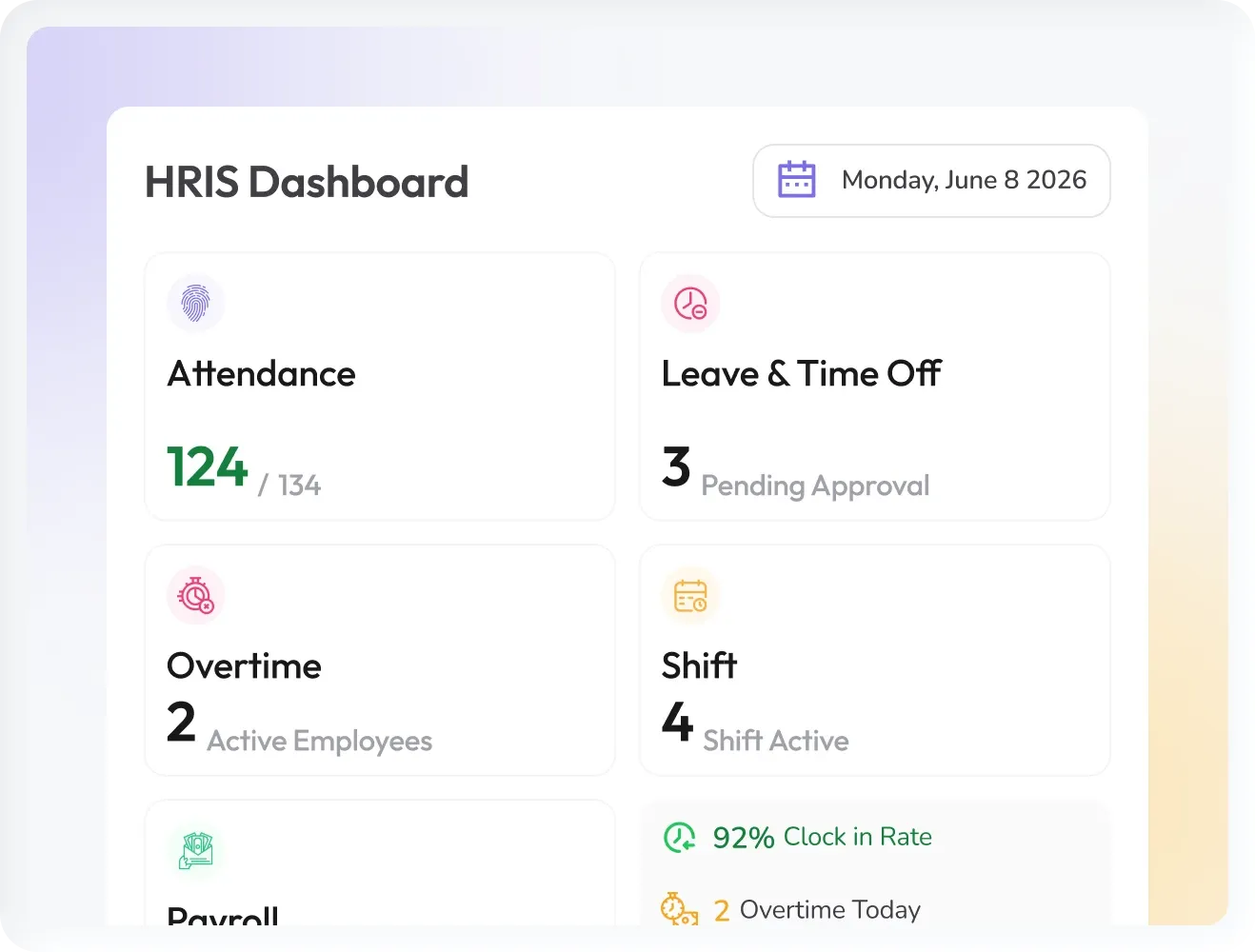This screenshot has height=952, width=1255.
Task: Click the 'Shift Active' label
Action: coord(776,741)
